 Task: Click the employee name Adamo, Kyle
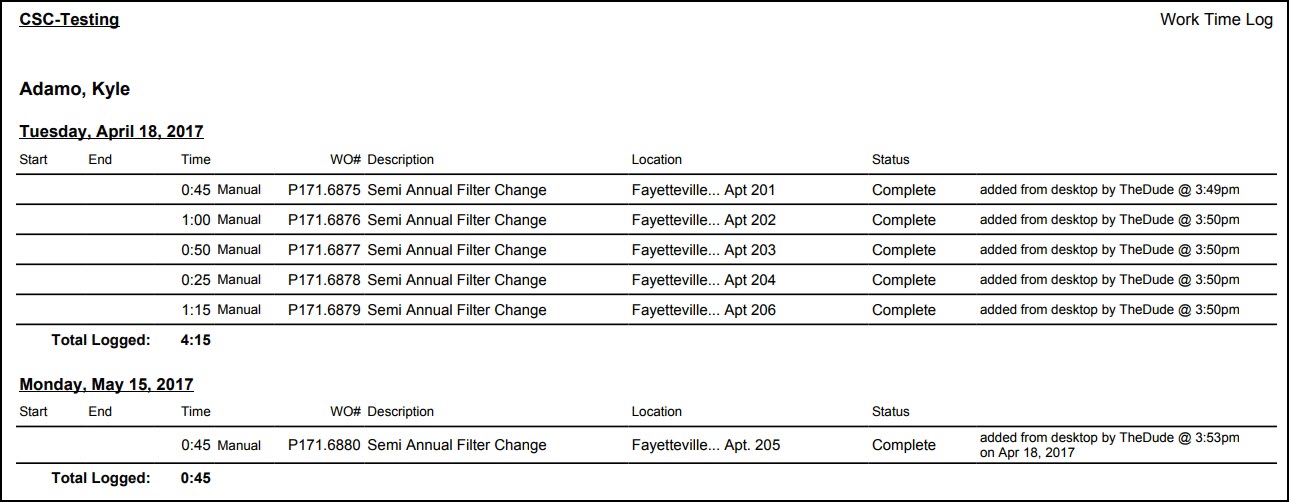click(x=75, y=89)
